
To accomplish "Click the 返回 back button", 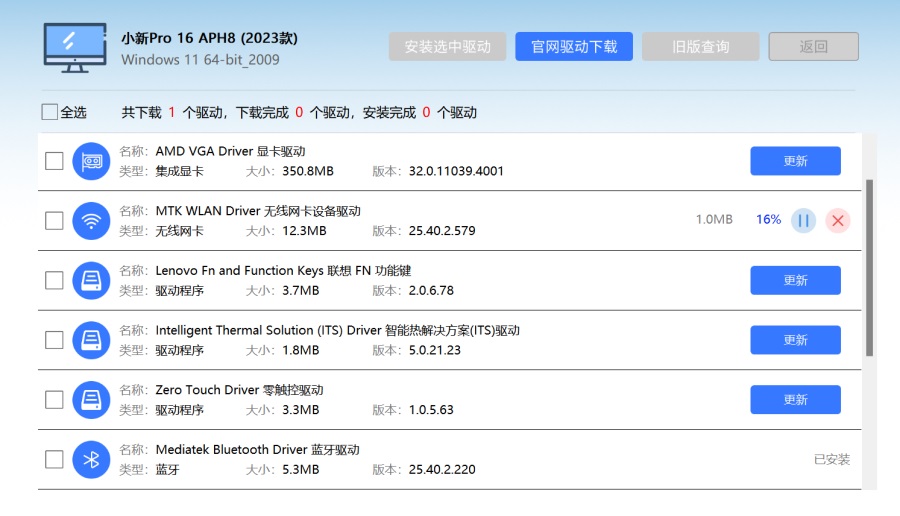I will [814, 46].
